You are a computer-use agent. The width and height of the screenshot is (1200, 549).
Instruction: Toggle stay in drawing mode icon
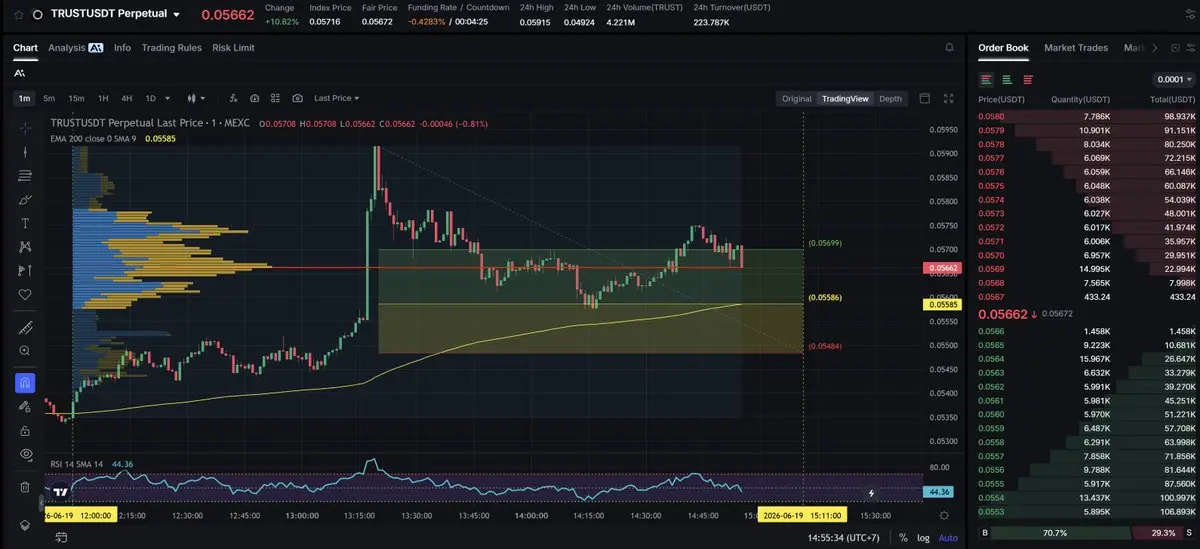25,406
